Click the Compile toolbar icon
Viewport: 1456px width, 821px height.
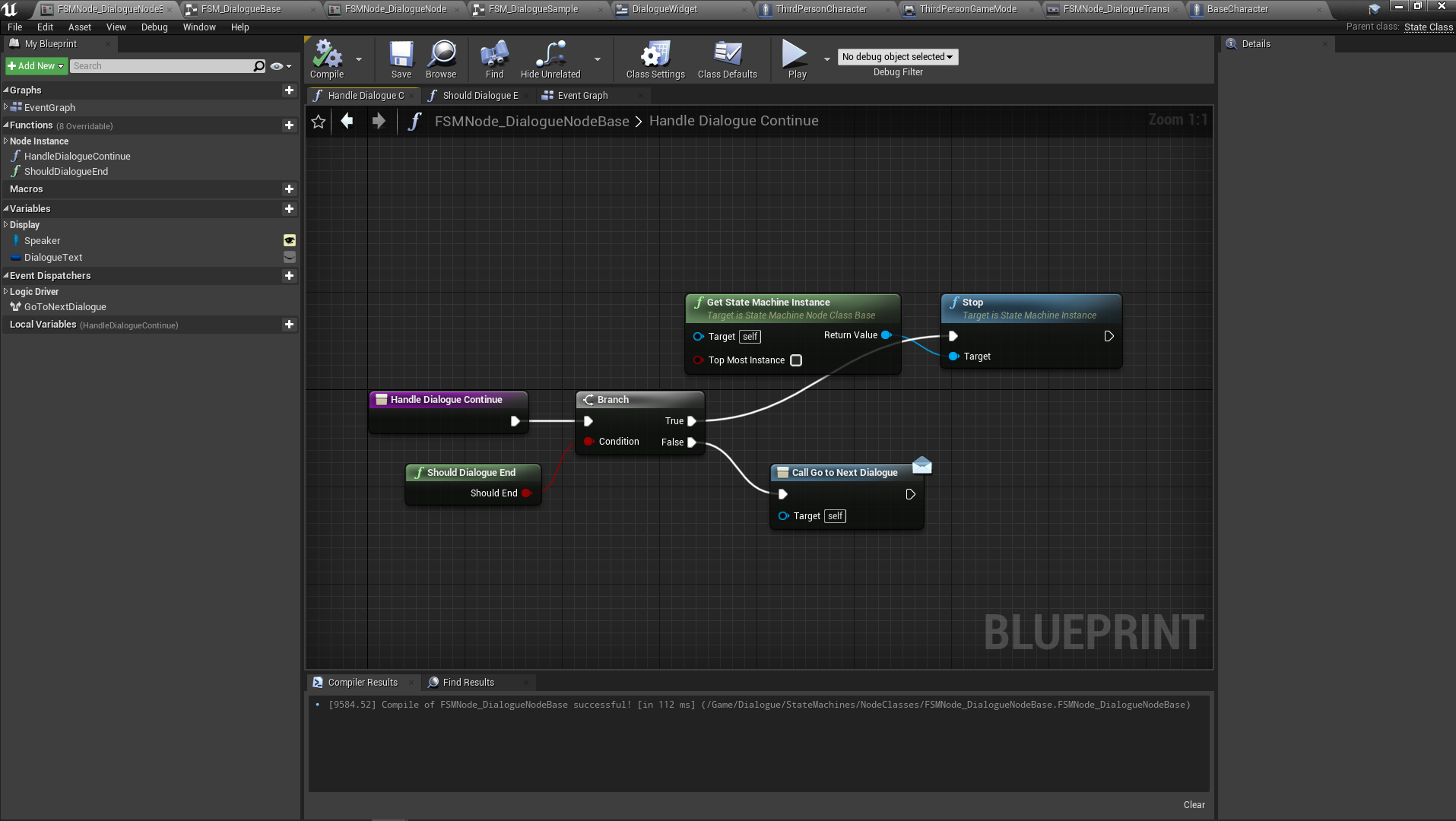[327, 59]
